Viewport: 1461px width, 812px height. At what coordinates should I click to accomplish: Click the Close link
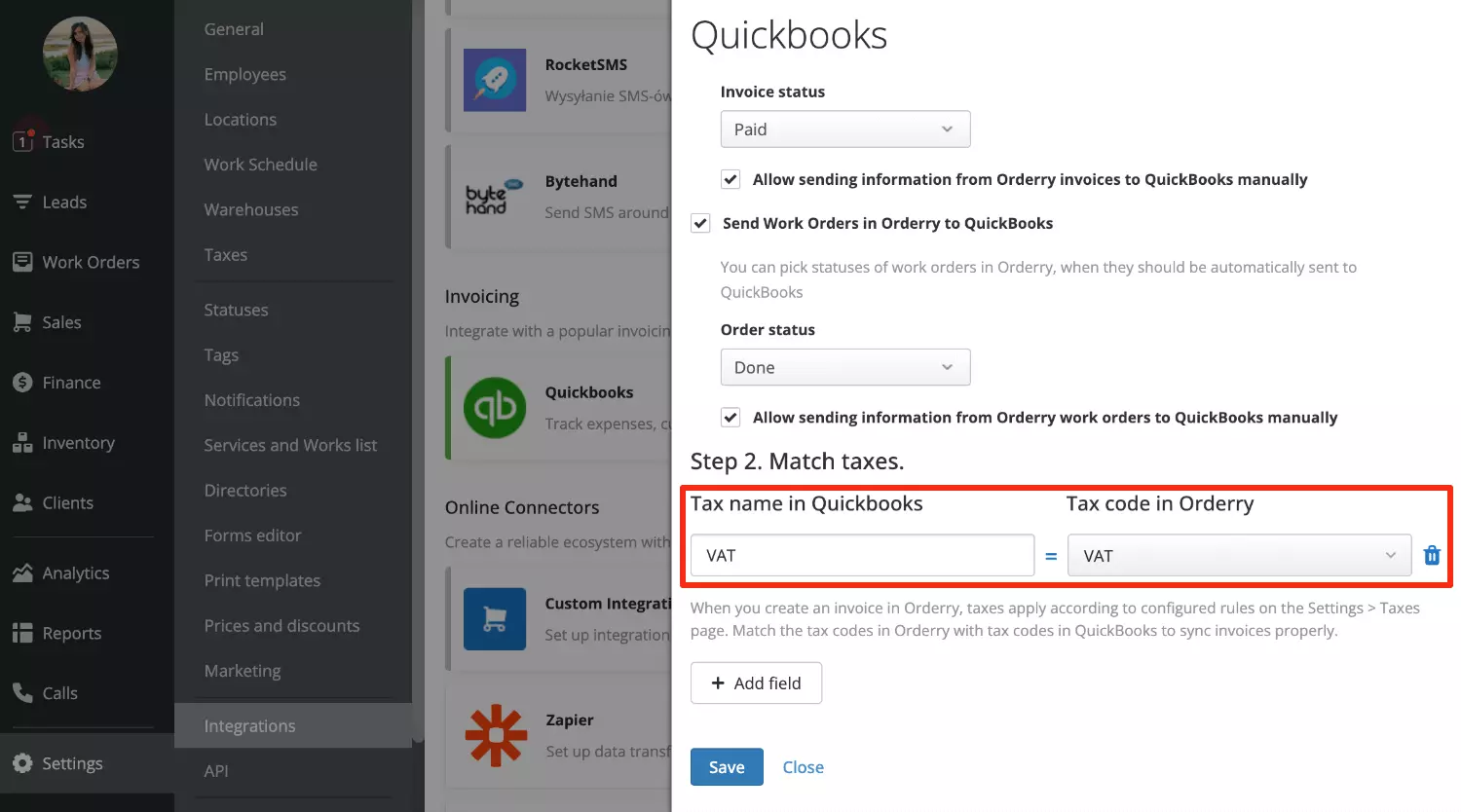click(x=804, y=767)
